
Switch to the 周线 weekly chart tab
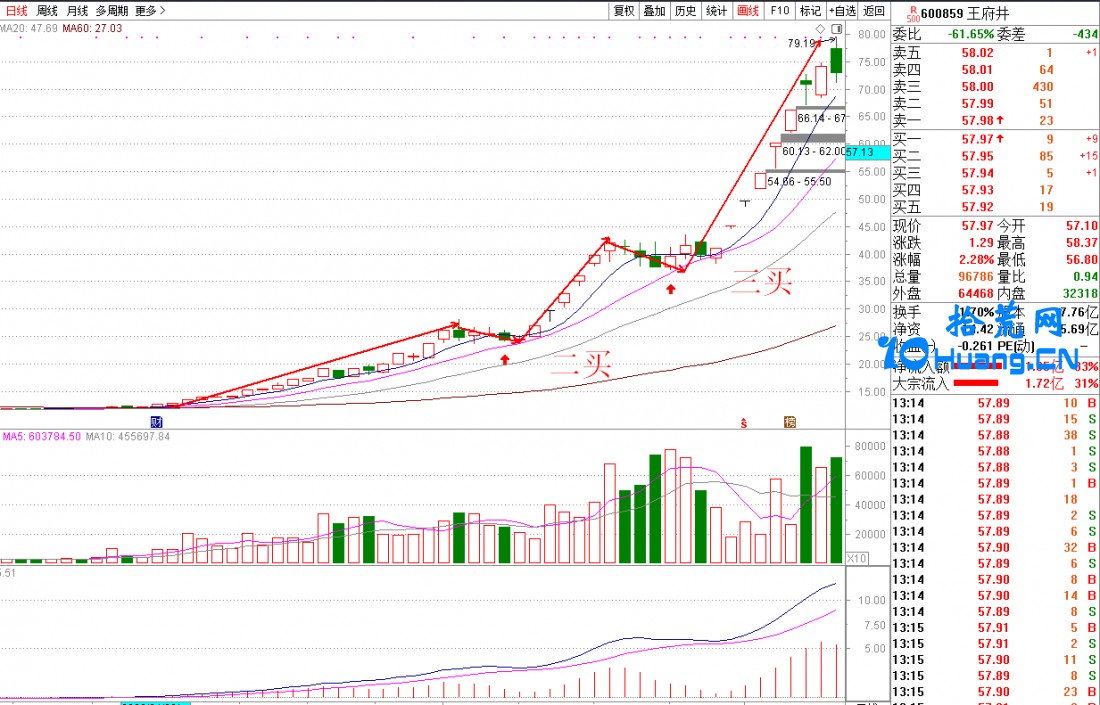47,11
